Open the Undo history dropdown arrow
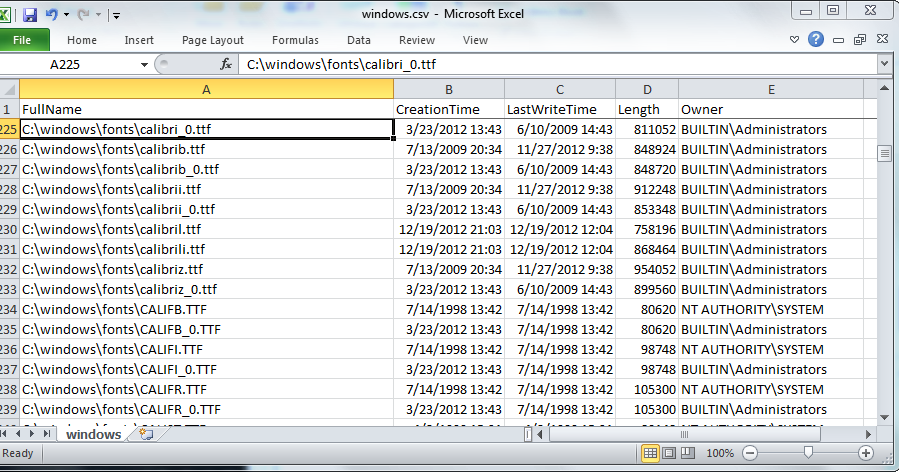The image size is (899, 472). (66, 15)
